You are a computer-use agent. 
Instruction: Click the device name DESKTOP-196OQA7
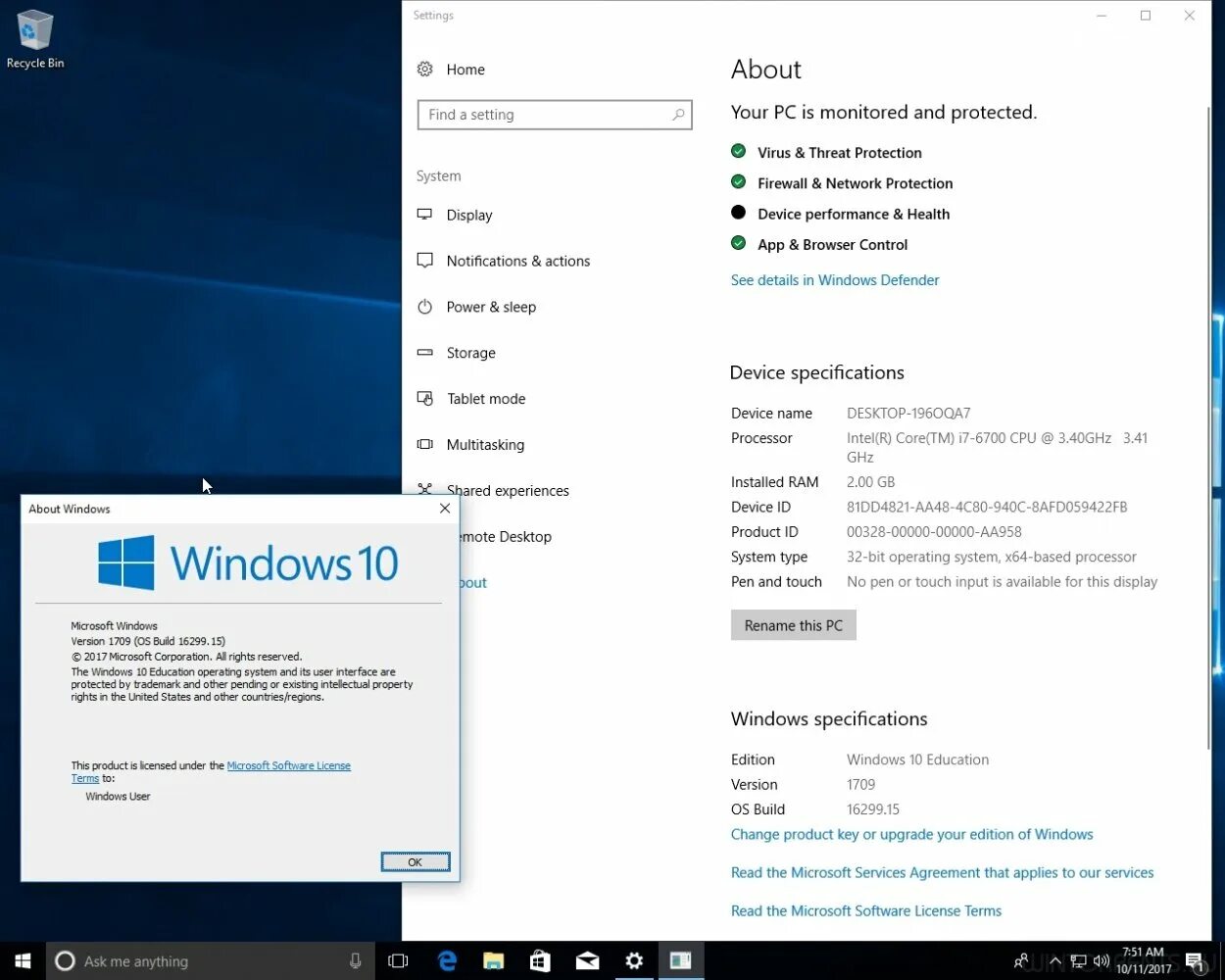click(908, 414)
